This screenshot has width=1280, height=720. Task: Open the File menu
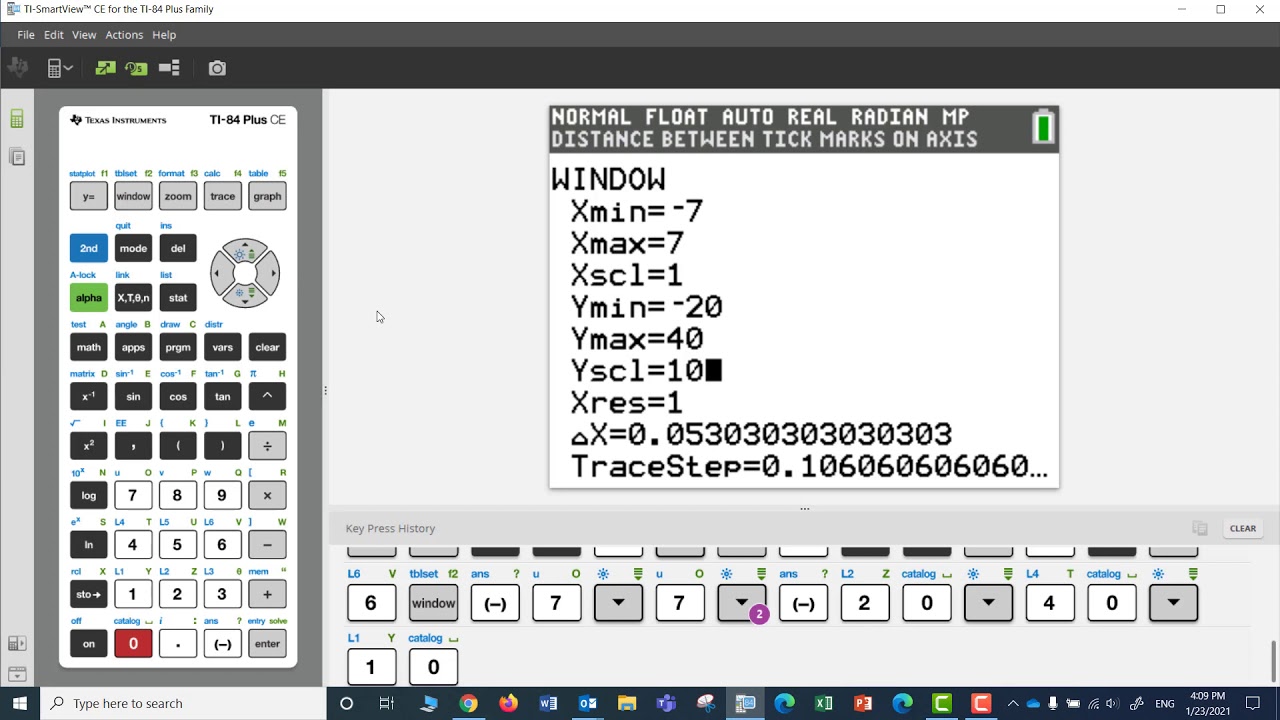(x=26, y=35)
